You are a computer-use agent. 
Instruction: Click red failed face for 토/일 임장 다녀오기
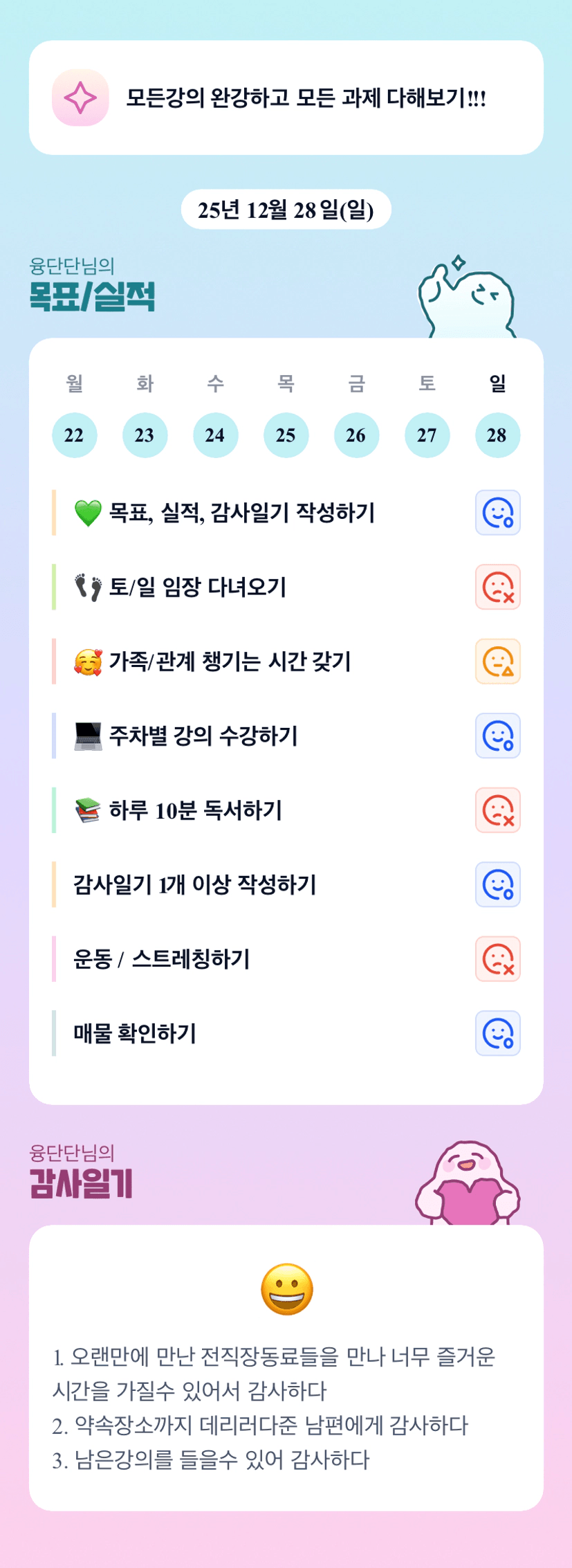(x=497, y=587)
